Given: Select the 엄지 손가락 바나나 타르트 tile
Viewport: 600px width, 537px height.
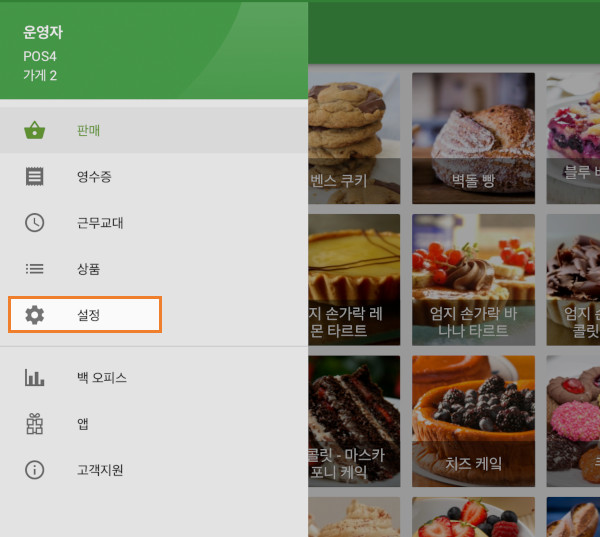Looking at the screenshot, I should 473,280.
